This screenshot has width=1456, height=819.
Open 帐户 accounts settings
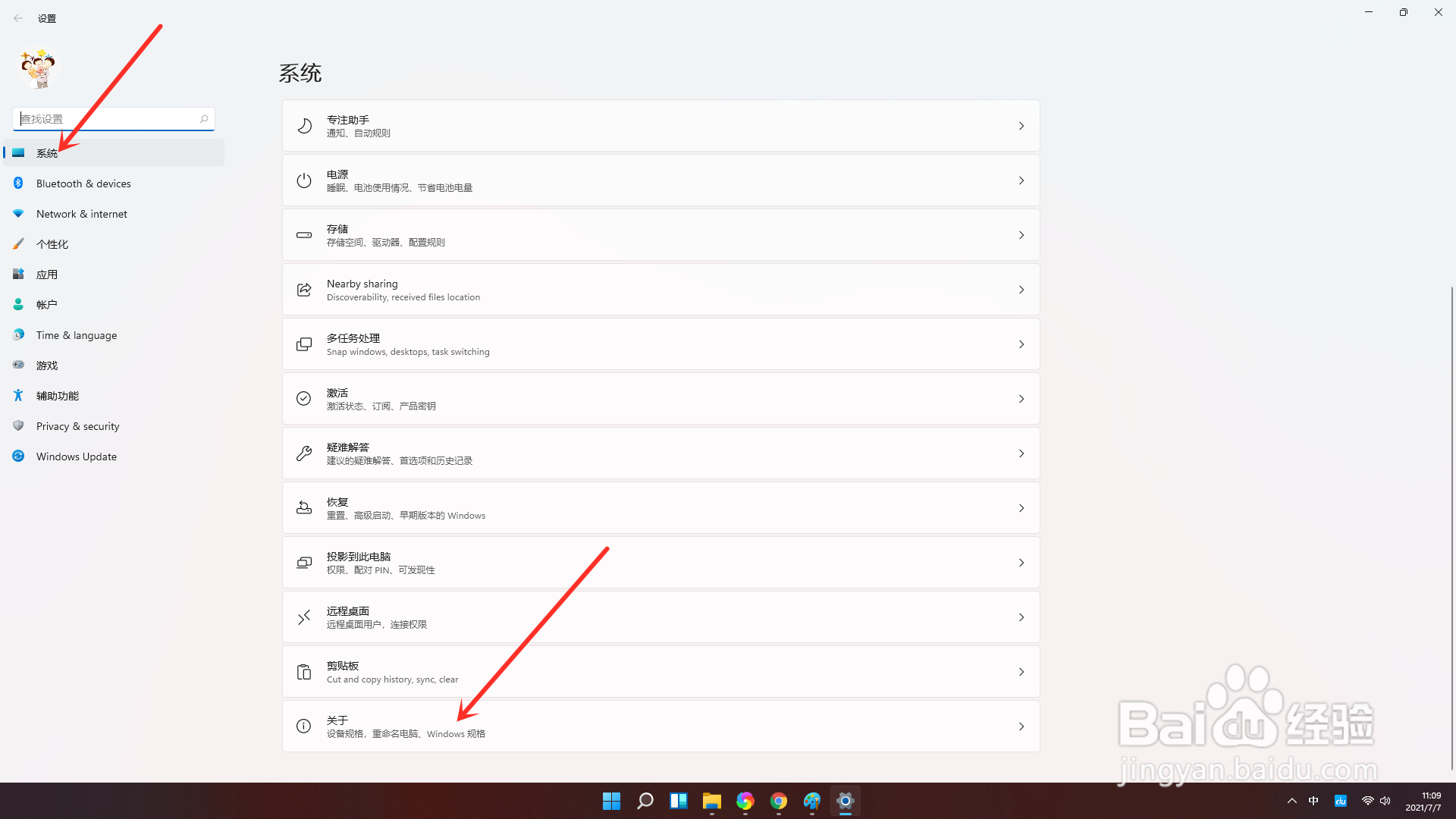(x=114, y=305)
